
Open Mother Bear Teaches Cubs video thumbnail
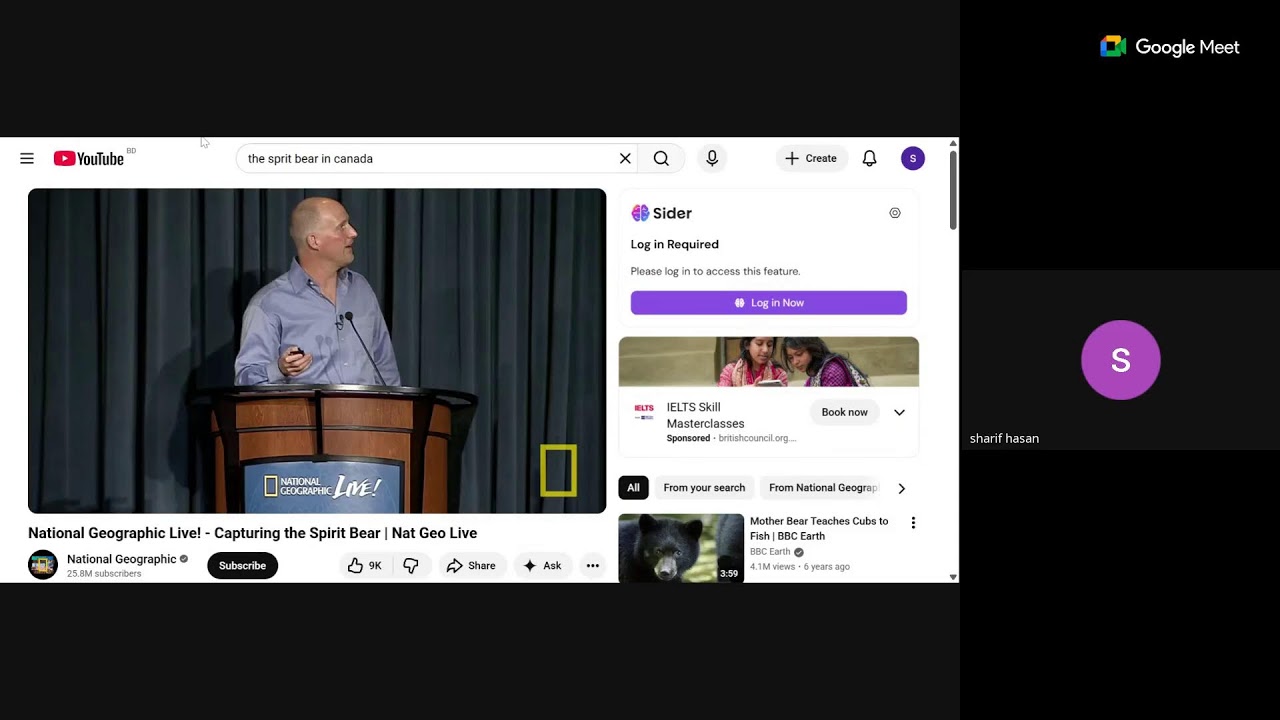(681, 548)
